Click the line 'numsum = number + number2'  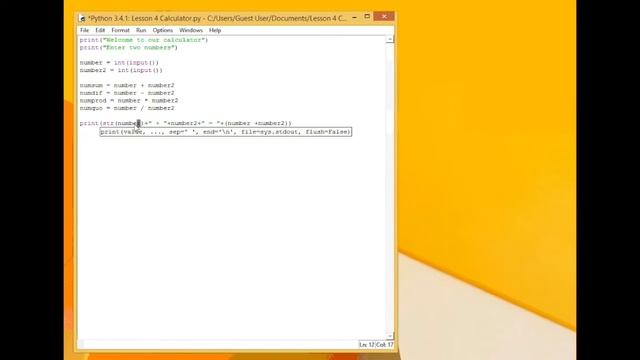(127, 85)
